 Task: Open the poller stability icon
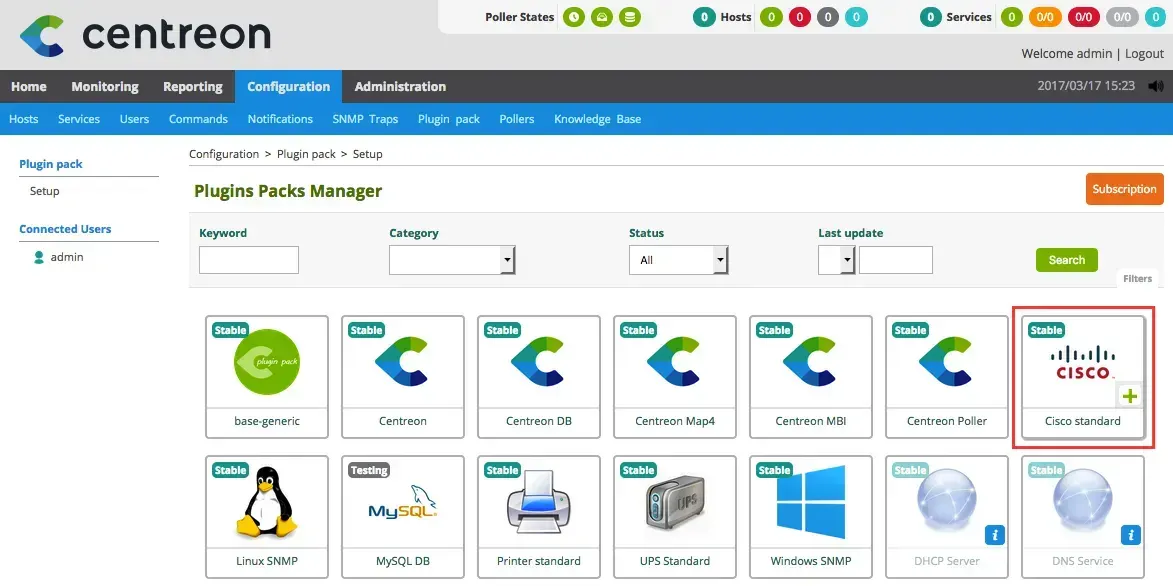point(601,17)
